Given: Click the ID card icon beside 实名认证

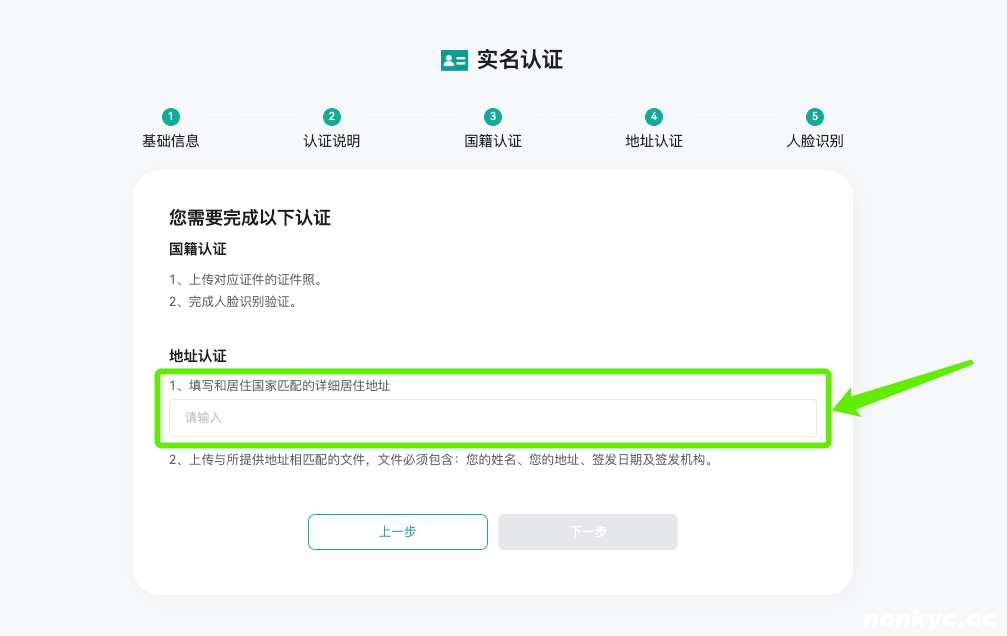Looking at the screenshot, I should click(454, 60).
